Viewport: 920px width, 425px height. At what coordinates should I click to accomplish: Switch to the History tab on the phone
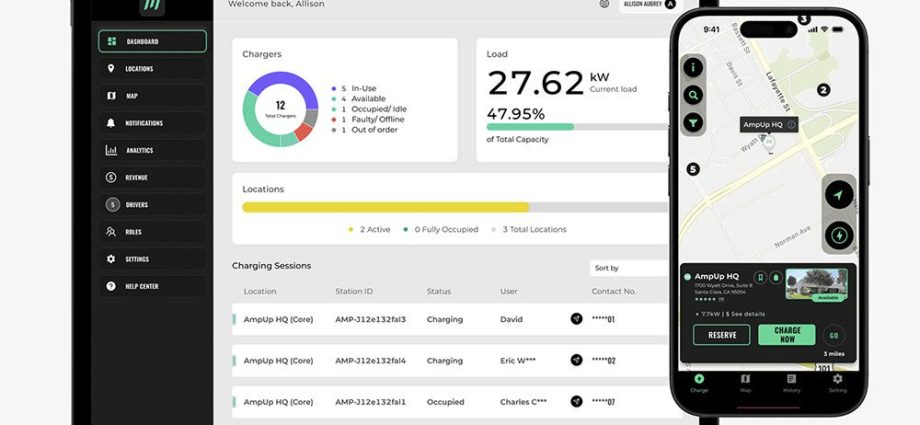pyautogui.click(x=792, y=383)
